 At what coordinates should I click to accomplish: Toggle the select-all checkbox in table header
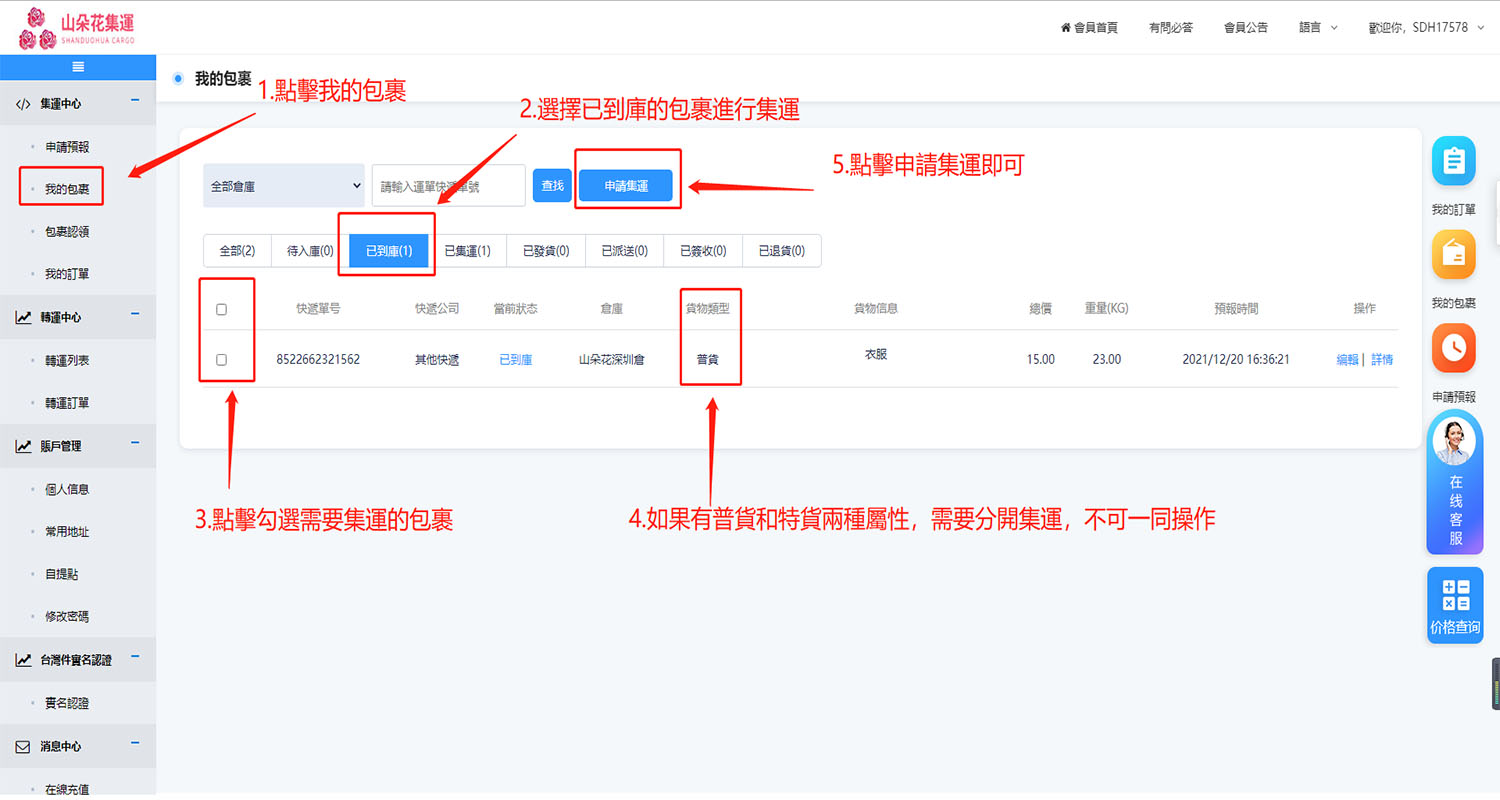click(x=222, y=310)
